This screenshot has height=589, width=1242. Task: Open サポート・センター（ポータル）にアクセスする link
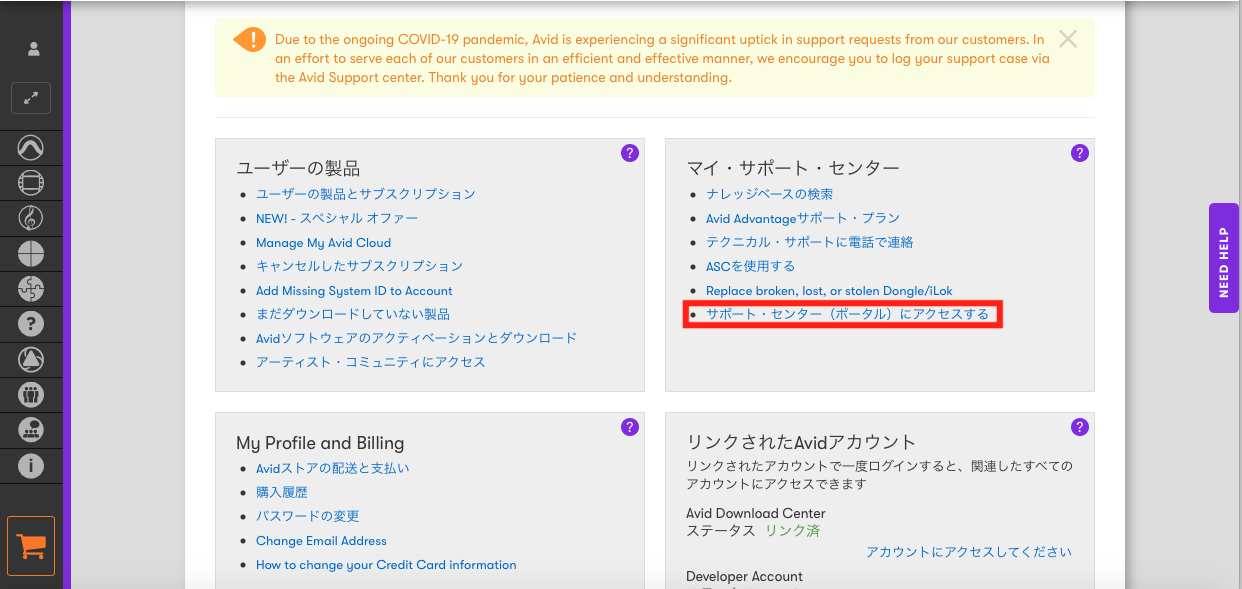tap(847, 314)
